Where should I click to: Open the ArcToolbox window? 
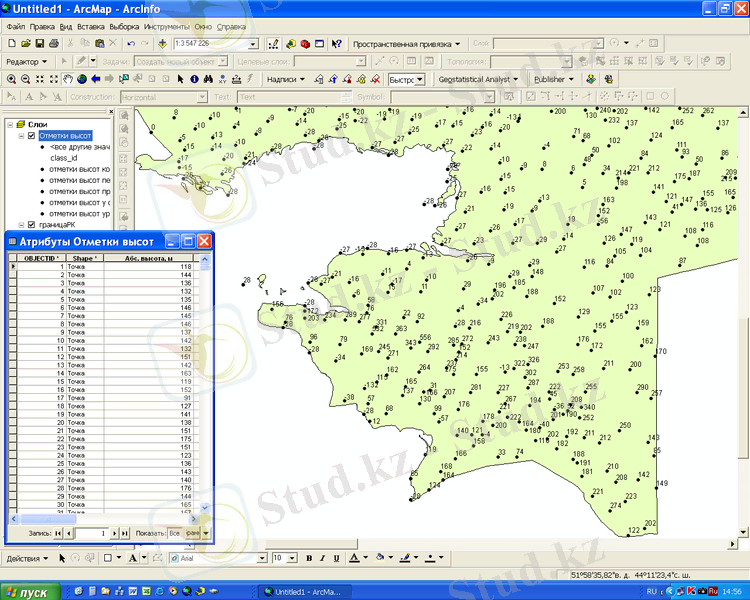(x=305, y=44)
